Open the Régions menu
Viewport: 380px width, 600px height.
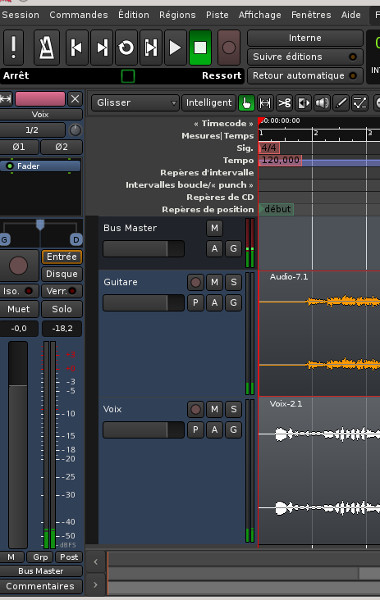click(177, 15)
